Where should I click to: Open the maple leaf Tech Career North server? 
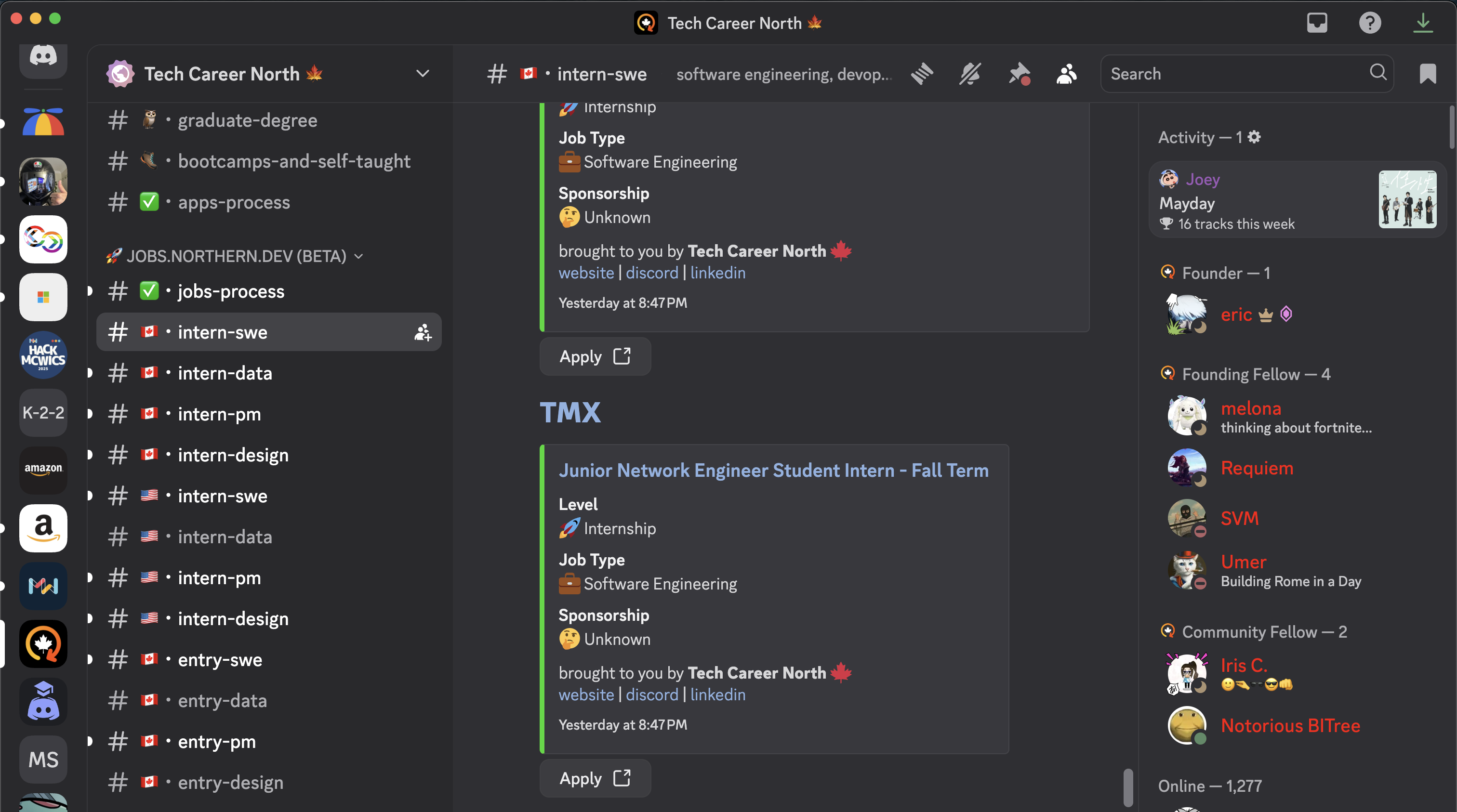pyautogui.click(x=43, y=644)
